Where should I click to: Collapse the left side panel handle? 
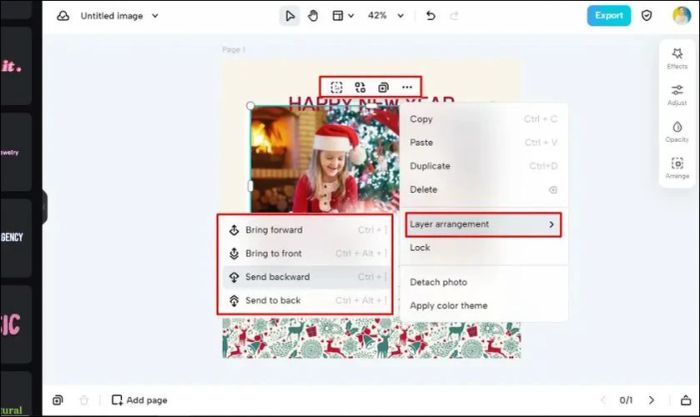coord(44,206)
